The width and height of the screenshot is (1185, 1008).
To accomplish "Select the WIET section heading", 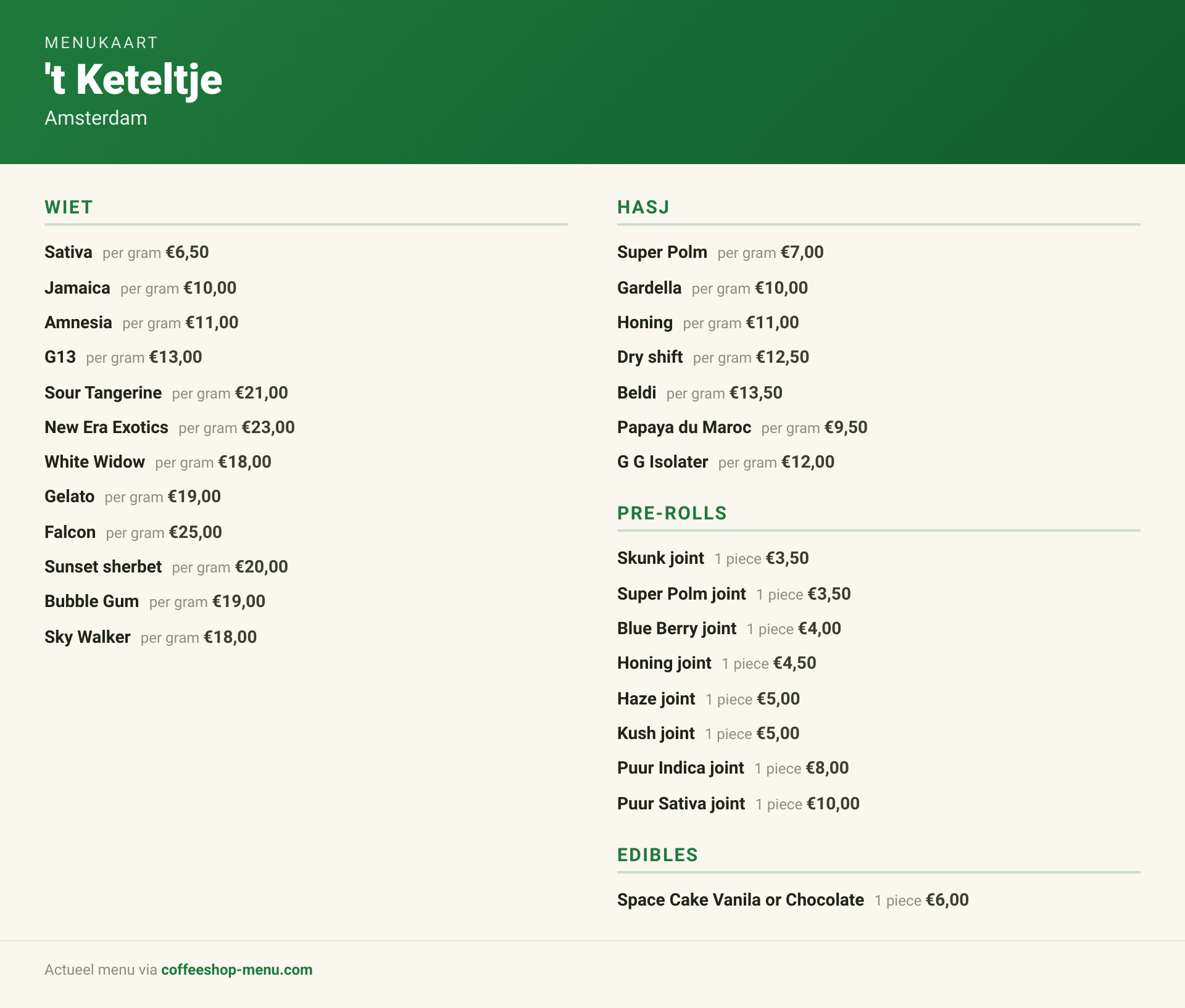I will [x=69, y=207].
